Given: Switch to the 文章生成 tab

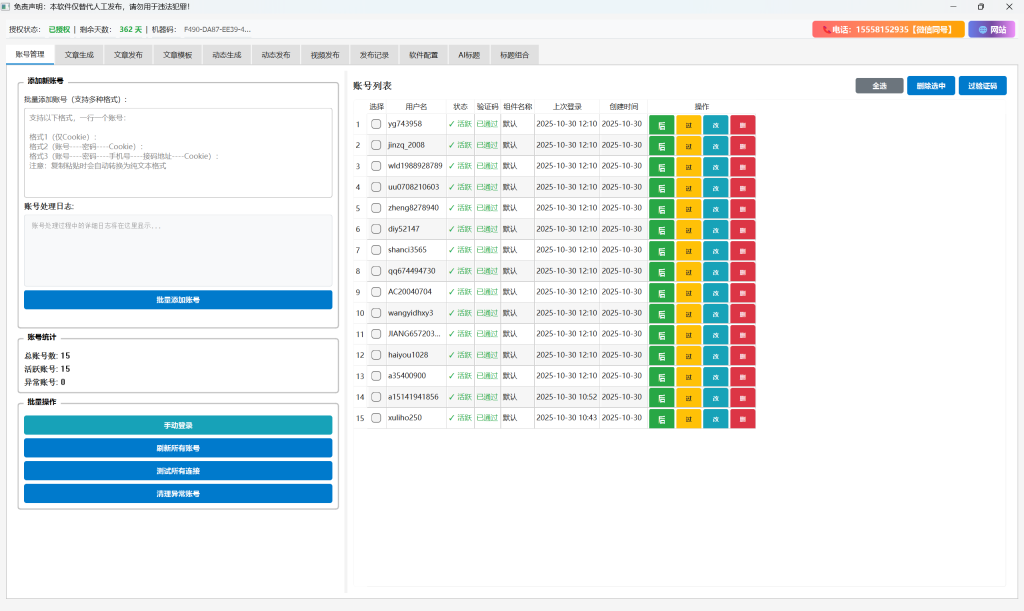Looking at the screenshot, I should click(79, 55).
